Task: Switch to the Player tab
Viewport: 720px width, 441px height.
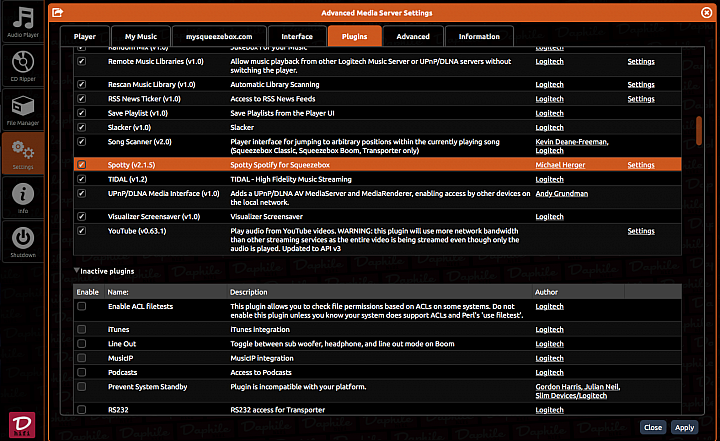Action: [x=84, y=36]
